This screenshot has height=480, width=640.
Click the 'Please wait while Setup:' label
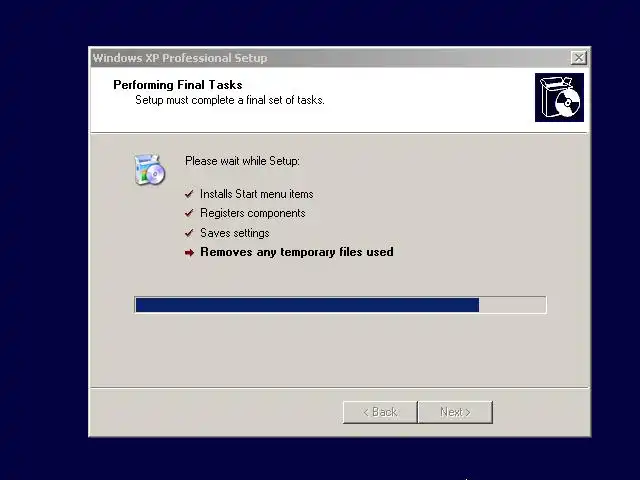242,161
